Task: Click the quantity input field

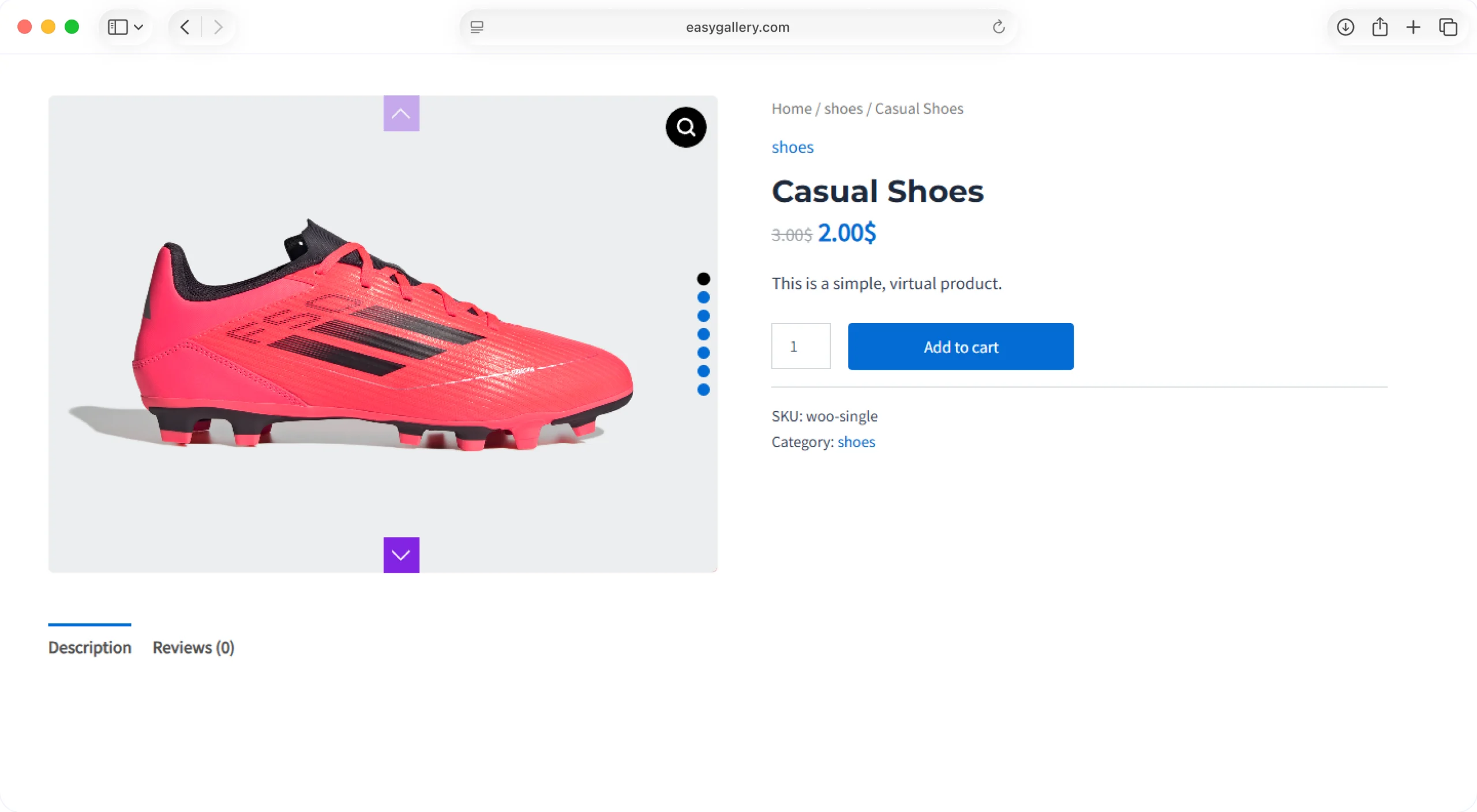Action: tap(801, 347)
